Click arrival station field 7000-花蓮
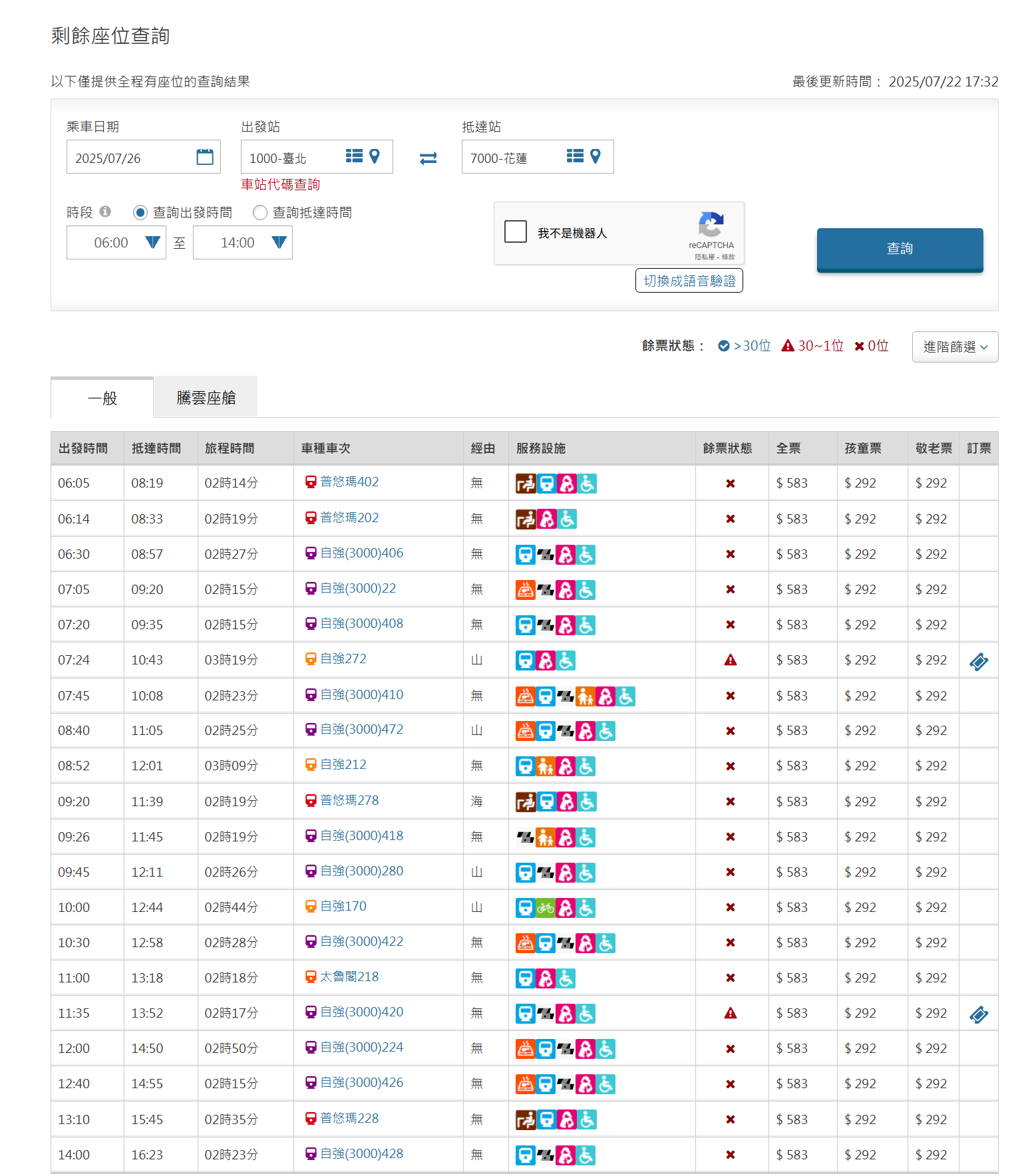Image resolution: width=1018 pixels, height=1176 pixels. click(538, 157)
